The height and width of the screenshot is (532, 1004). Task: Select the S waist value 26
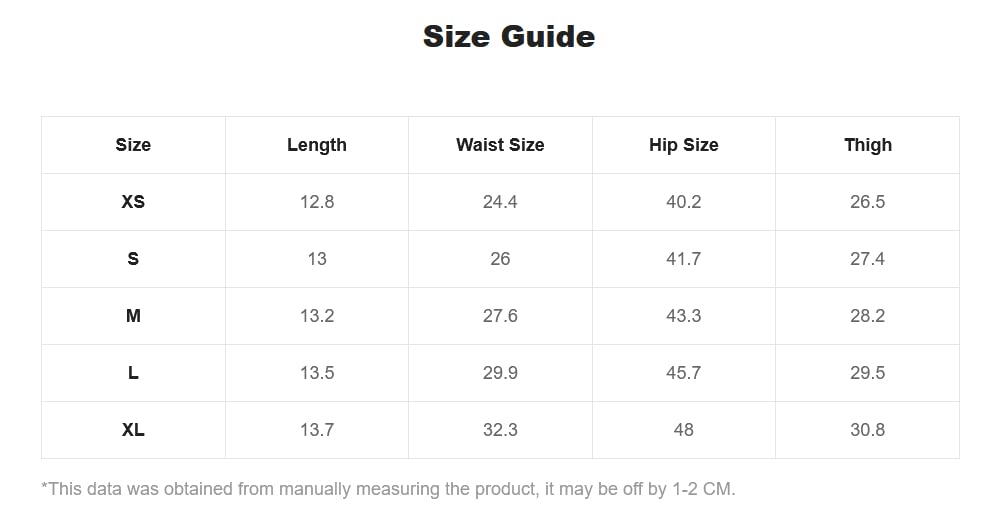(x=500, y=259)
